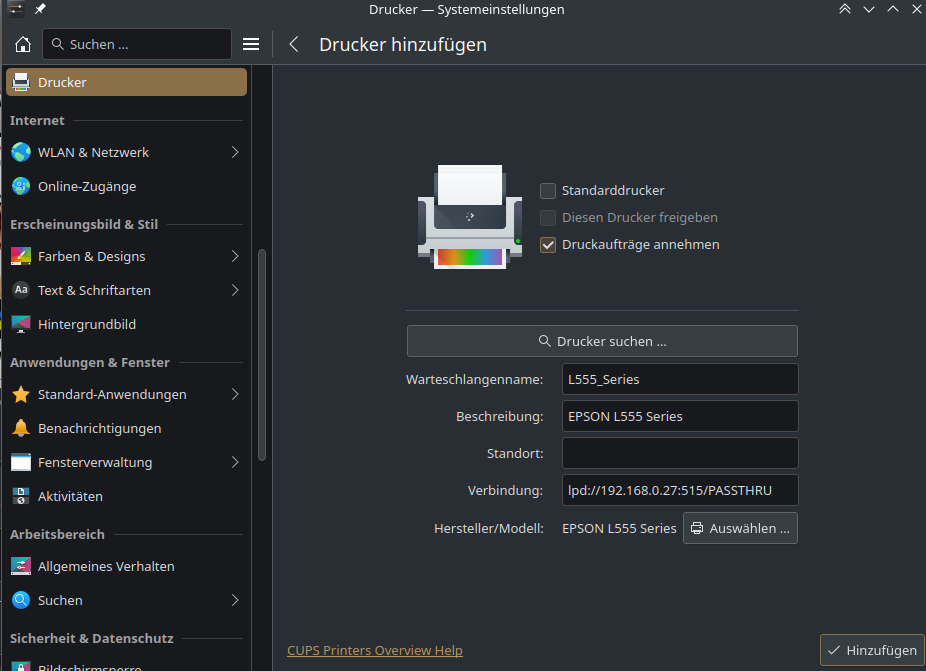Click the Hintergrundbild icon
926x671 pixels.
pos(21,324)
